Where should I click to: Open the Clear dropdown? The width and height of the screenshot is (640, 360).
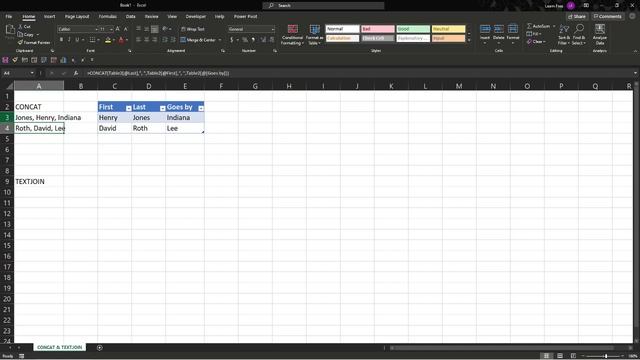pos(536,42)
